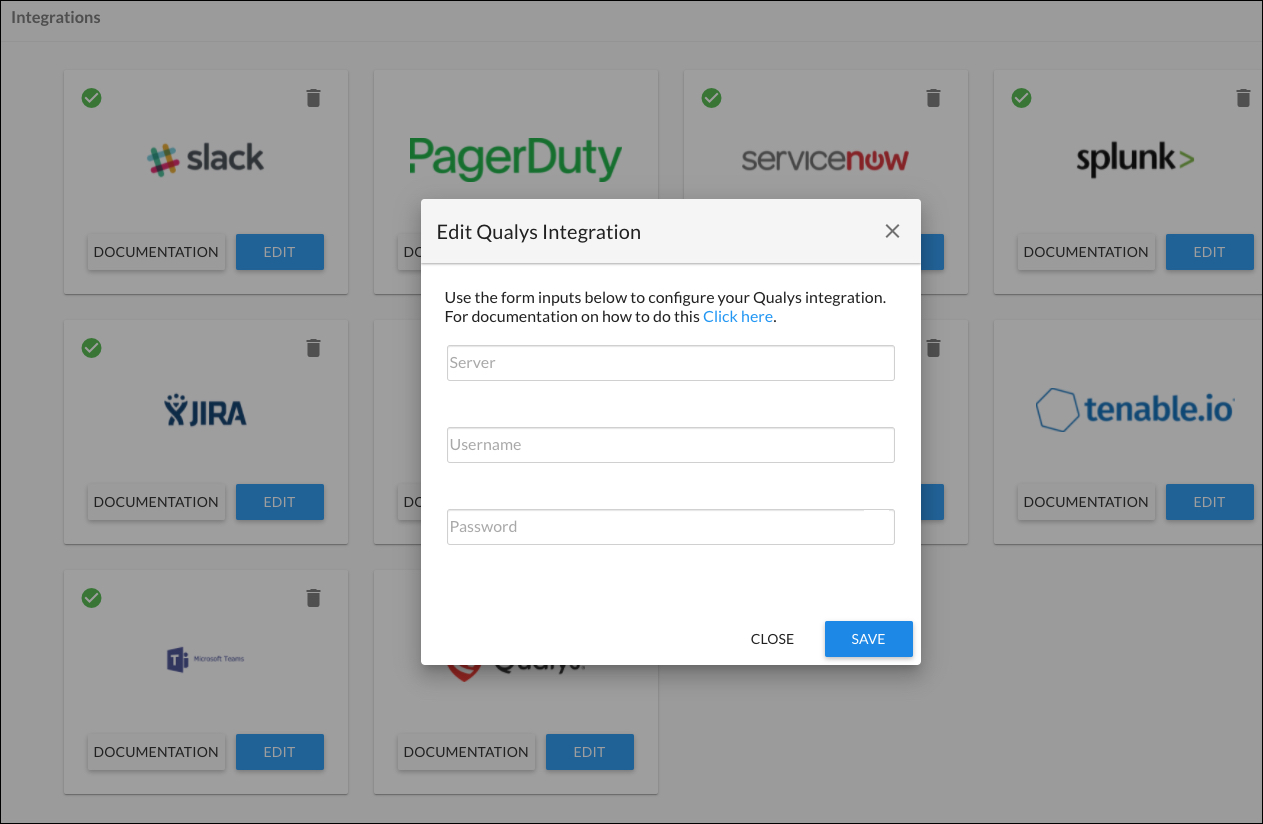
Task: Edit the Splunk integration
Action: [1209, 252]
